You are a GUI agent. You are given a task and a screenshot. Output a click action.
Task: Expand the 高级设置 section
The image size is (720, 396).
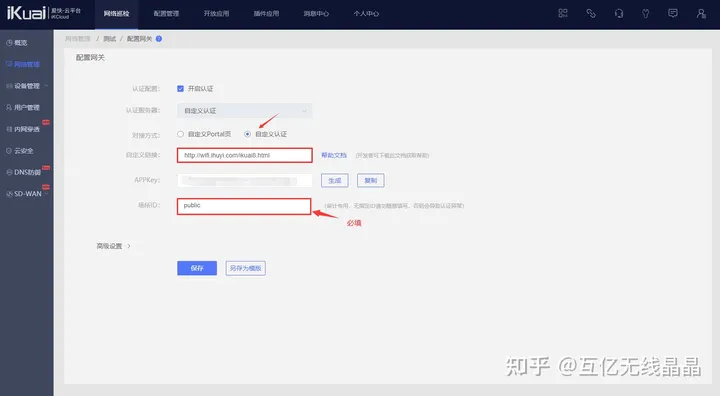113,246
